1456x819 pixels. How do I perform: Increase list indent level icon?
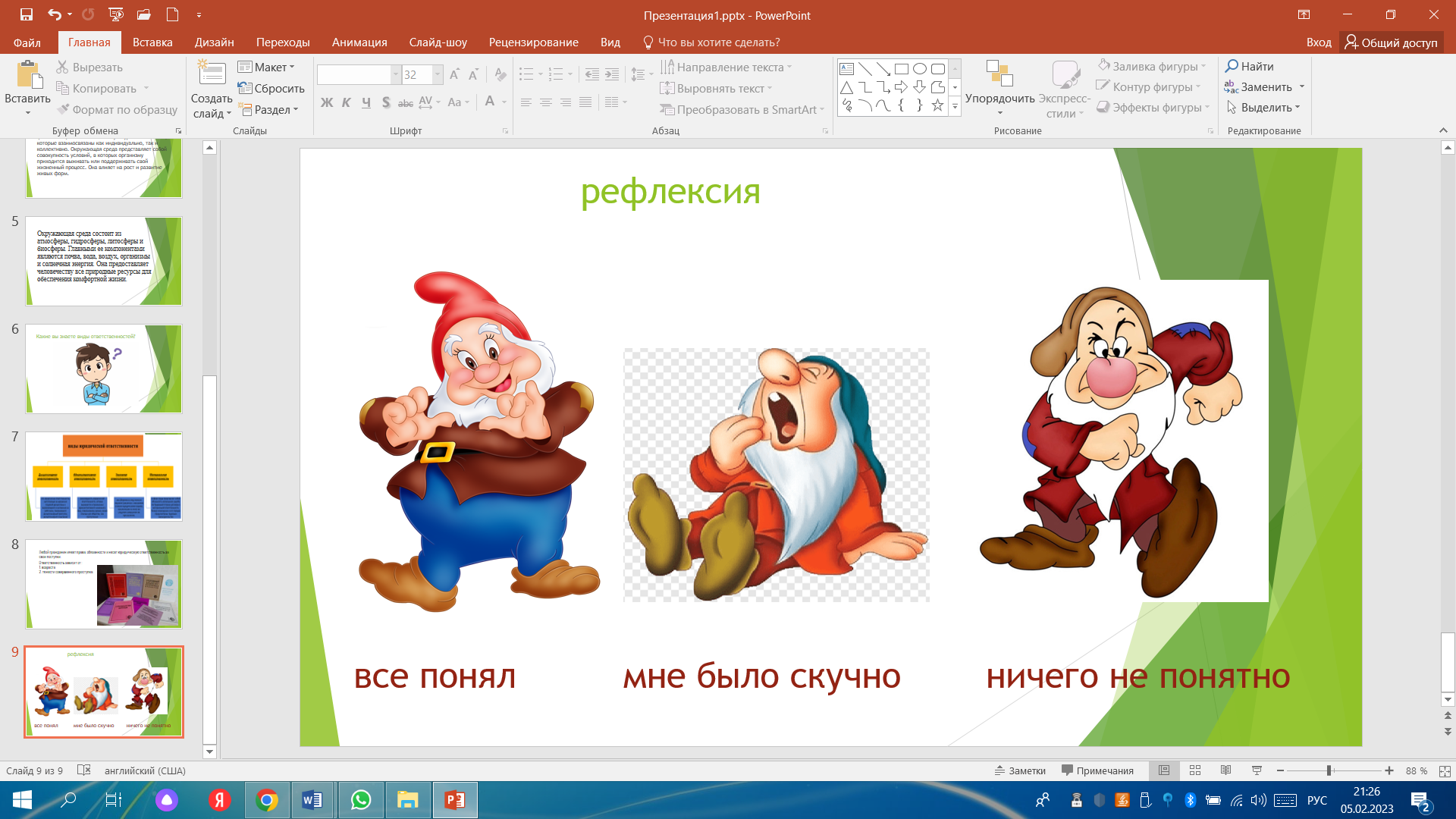[x=612, y=74]
